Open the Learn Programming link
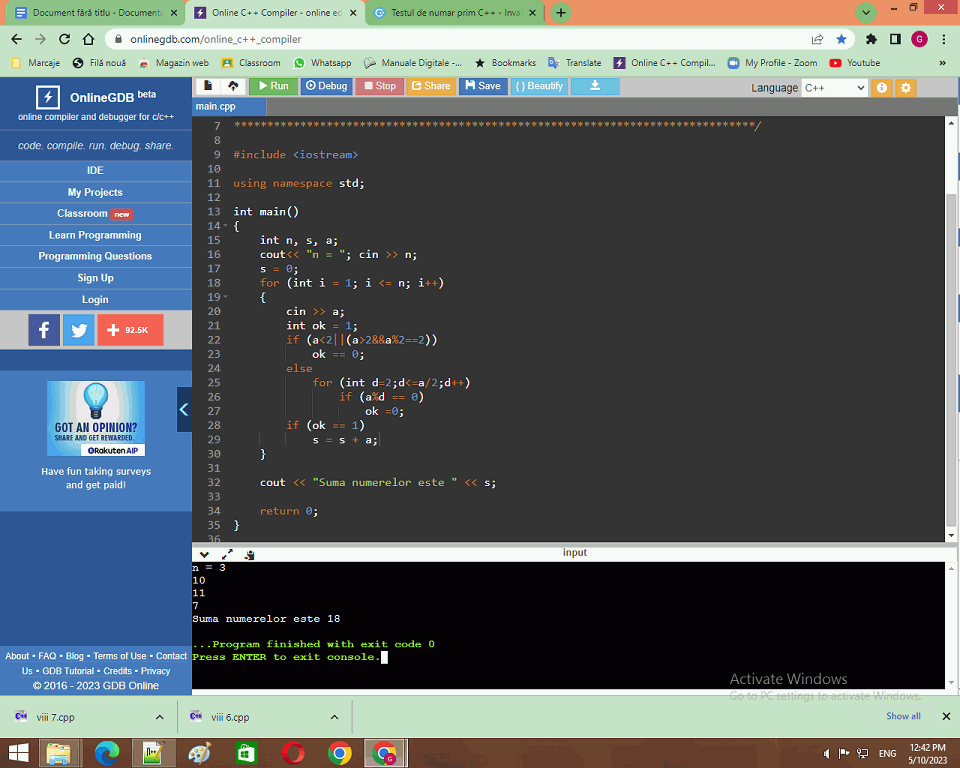 (95, 235)
